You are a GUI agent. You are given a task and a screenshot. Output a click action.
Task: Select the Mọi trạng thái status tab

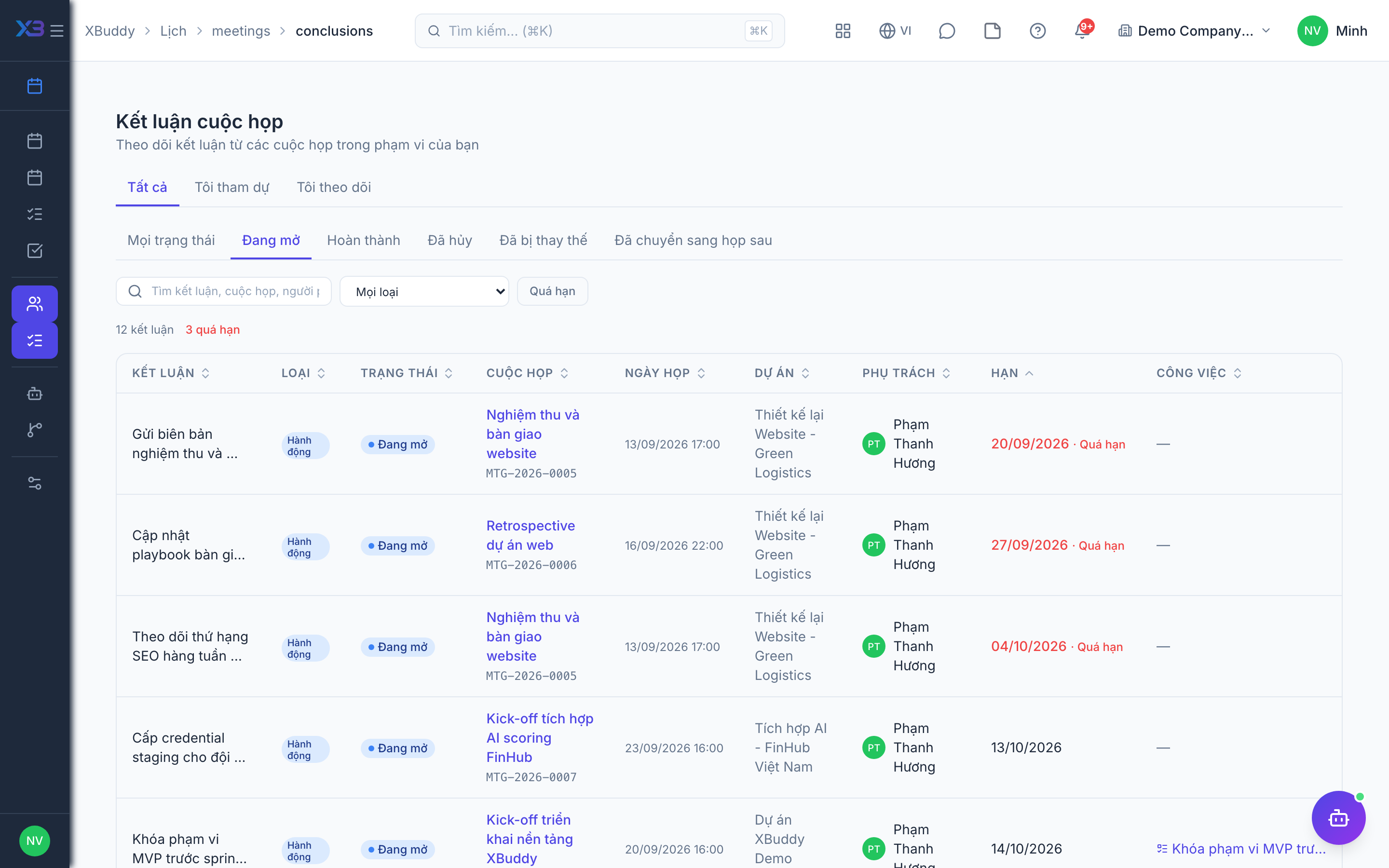[171, 240]
